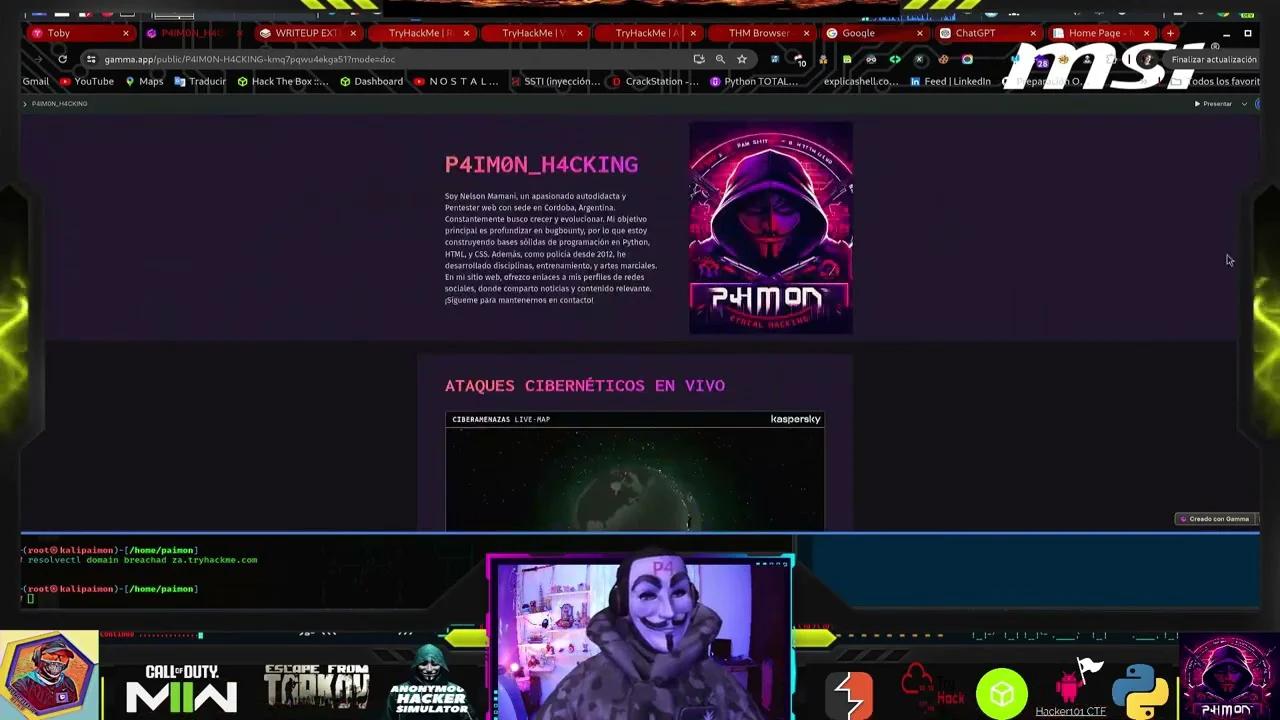1280x720 pixels.
Task: Switch to the ChatGPT tab
Action: [x=989, y=33]
